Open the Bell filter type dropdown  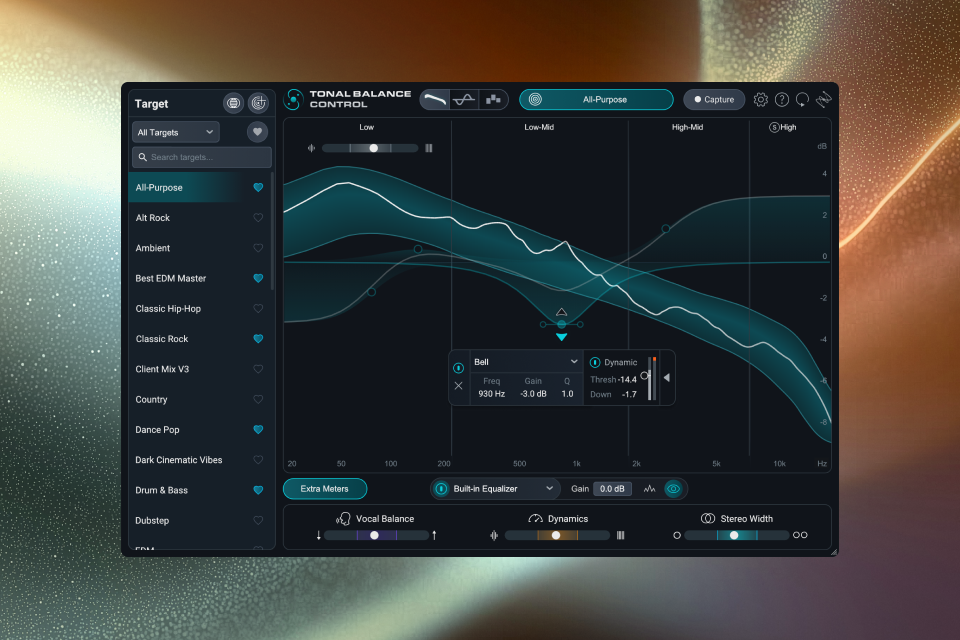(526, 362)
